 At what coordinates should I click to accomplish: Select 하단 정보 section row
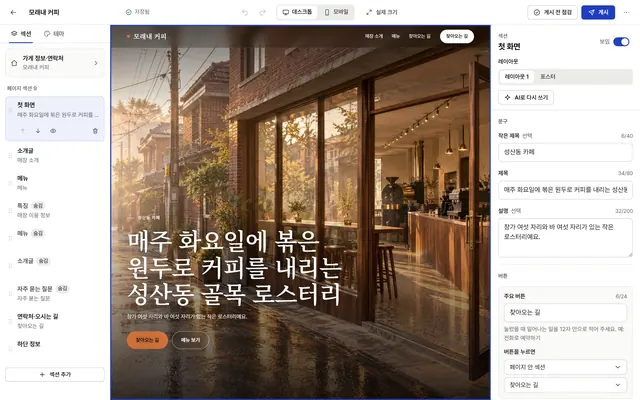coord(55,349)
